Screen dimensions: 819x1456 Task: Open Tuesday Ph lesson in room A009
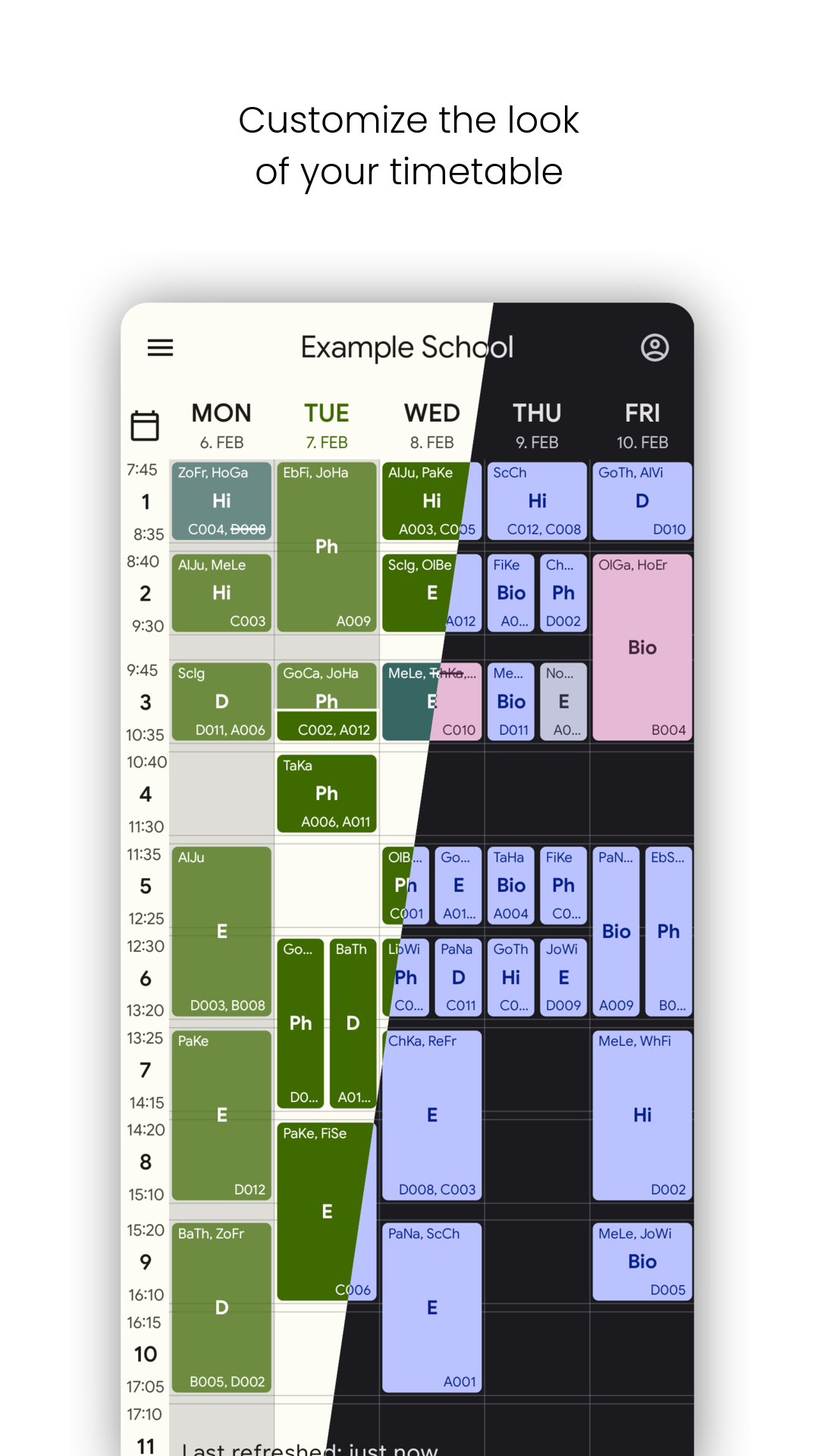(327, 547)
